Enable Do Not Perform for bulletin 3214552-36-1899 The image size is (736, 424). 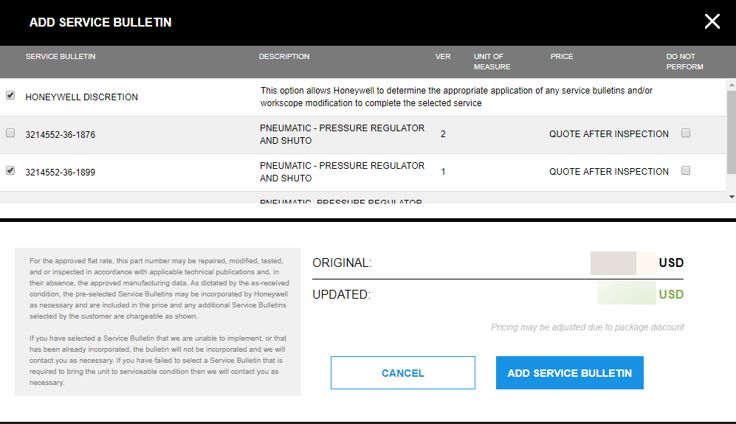point(685,171)
